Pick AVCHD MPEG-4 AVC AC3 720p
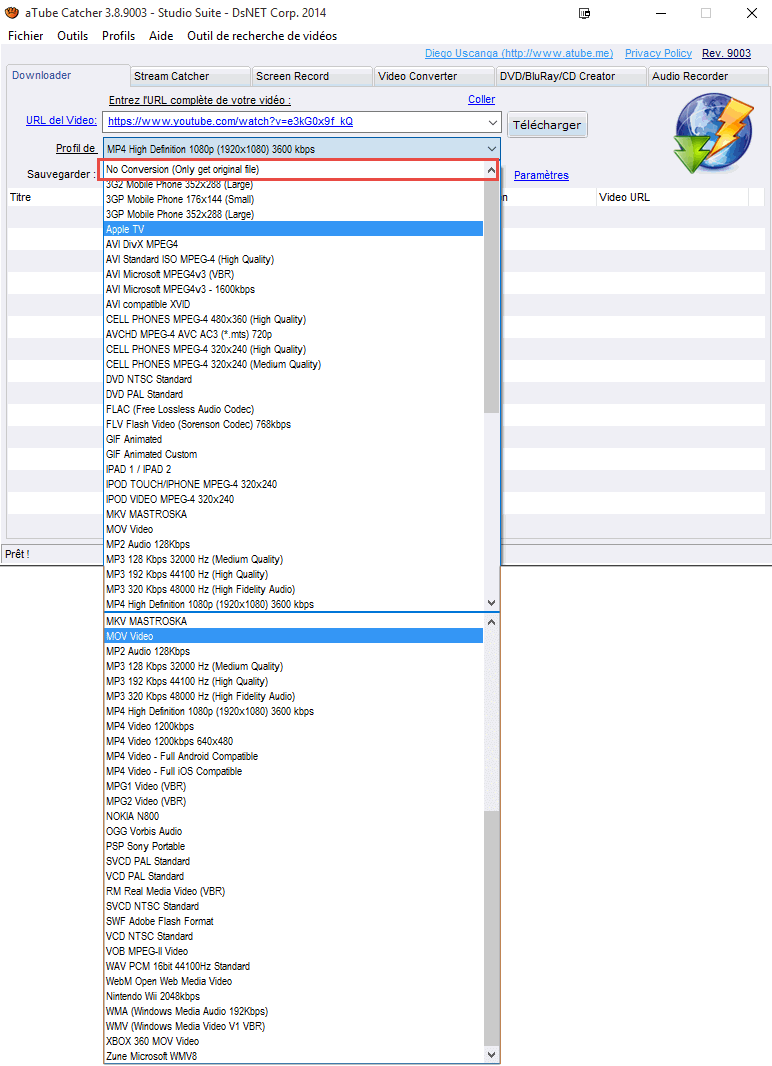This screenshot has width=772, height=1066. (x=294, y=334)
